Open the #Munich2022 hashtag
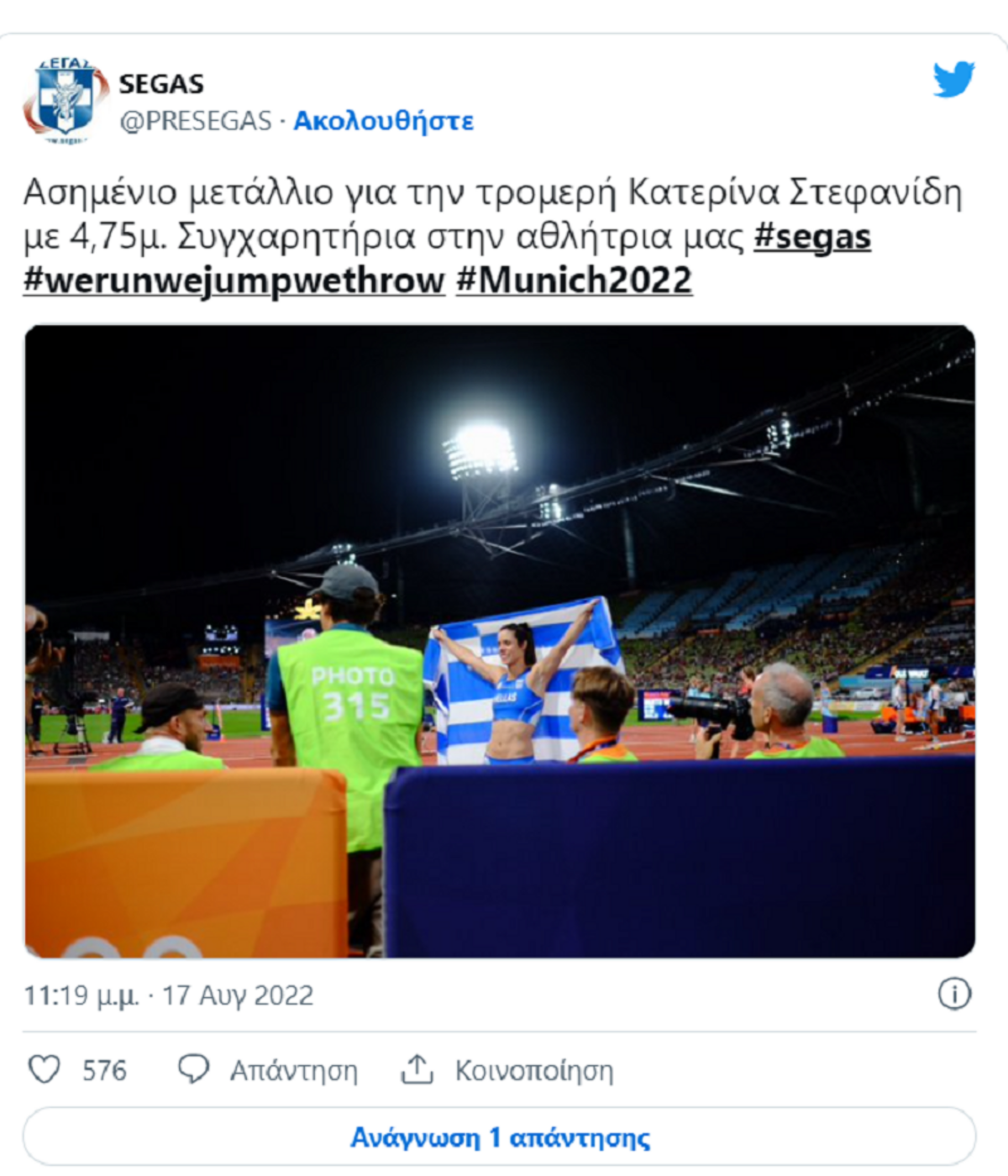The height and width of the screenshot is (1176, 1008). [575, 281]
